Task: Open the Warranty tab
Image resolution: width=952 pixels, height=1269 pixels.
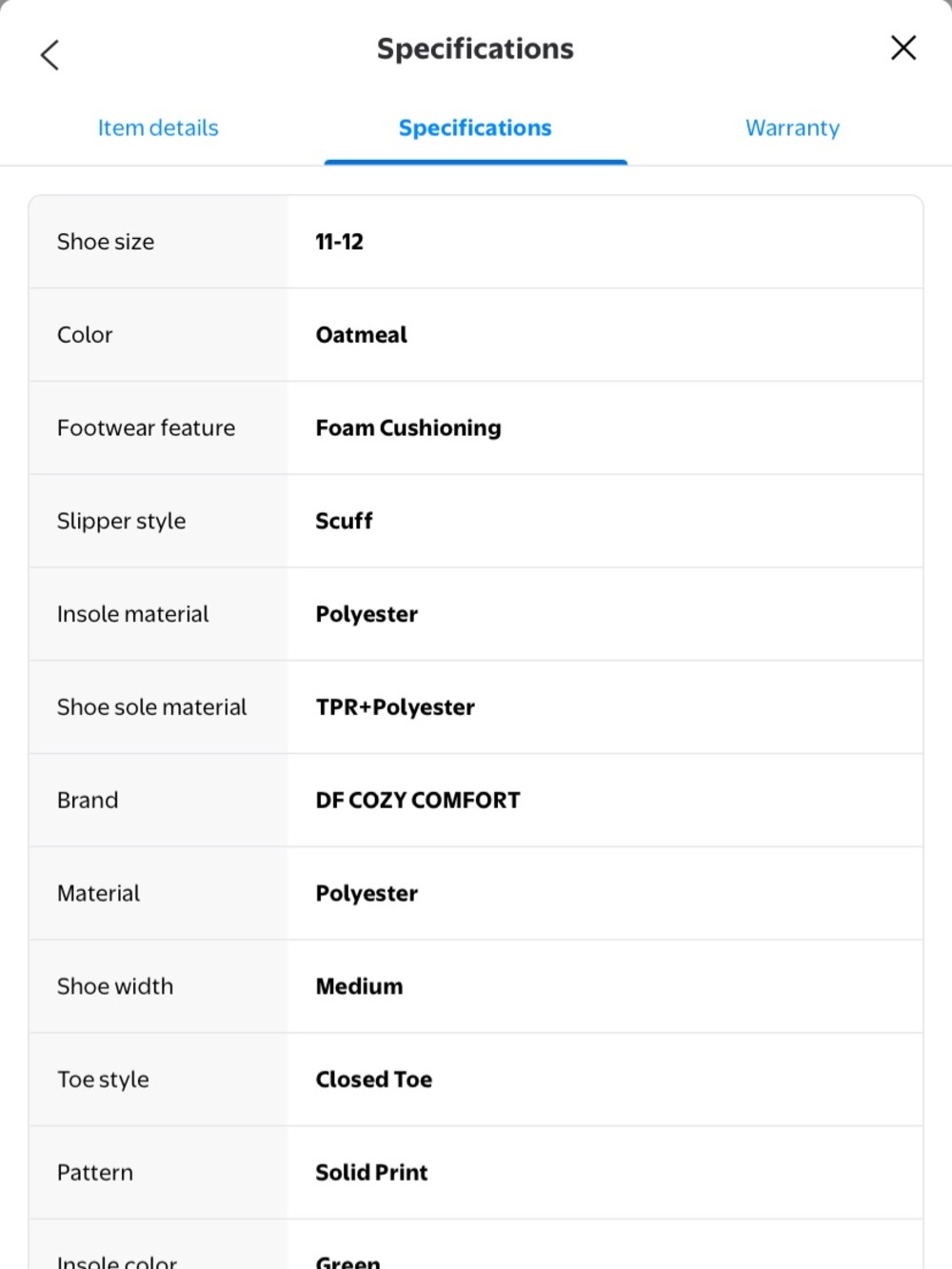Action: tap(792, 128)
